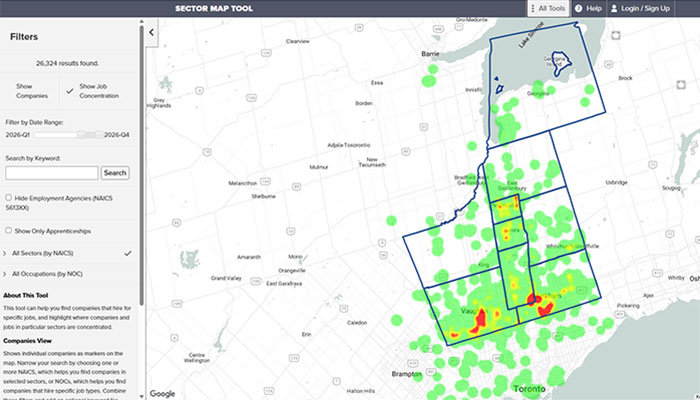Click the Shelburne label on map
The width and height of the screenshot is (700, 400).
coord(263,196)
